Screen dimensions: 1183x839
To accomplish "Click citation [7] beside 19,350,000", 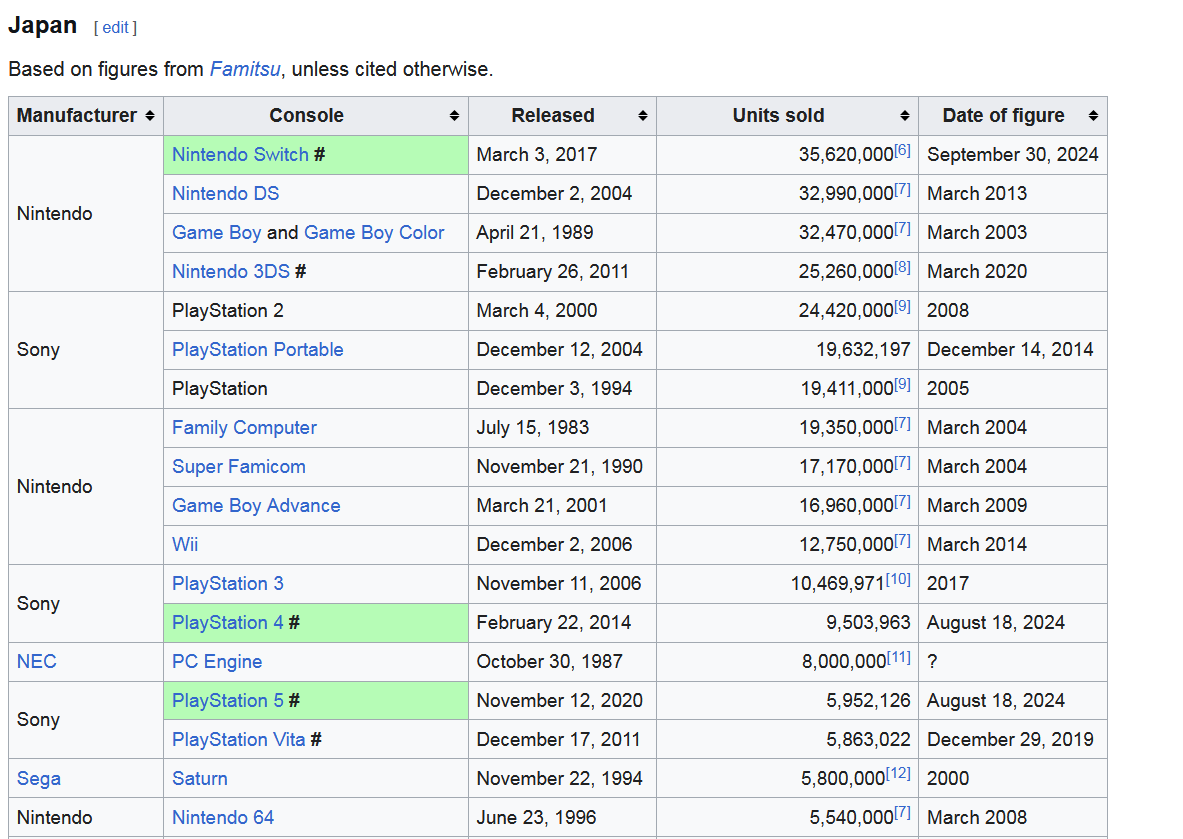I will (x=902, y=423).
